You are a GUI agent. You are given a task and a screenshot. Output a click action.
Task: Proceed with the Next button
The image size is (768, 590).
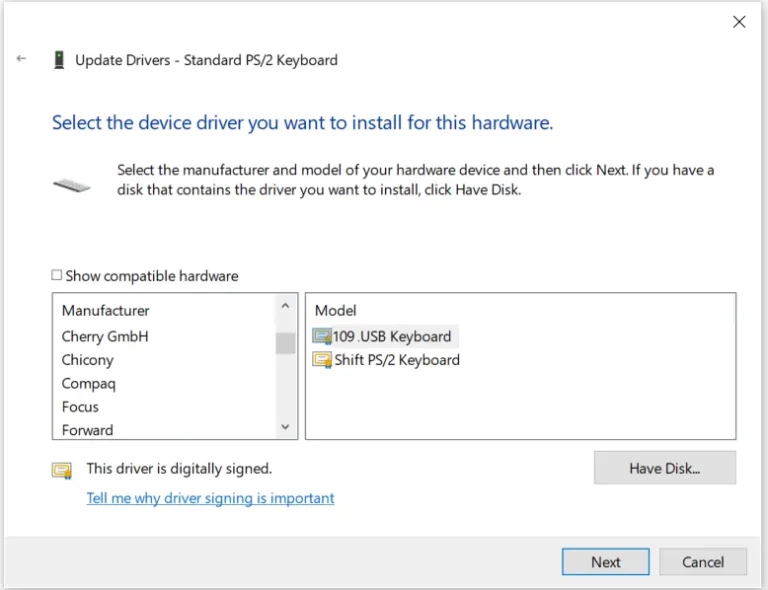[605, 562]
